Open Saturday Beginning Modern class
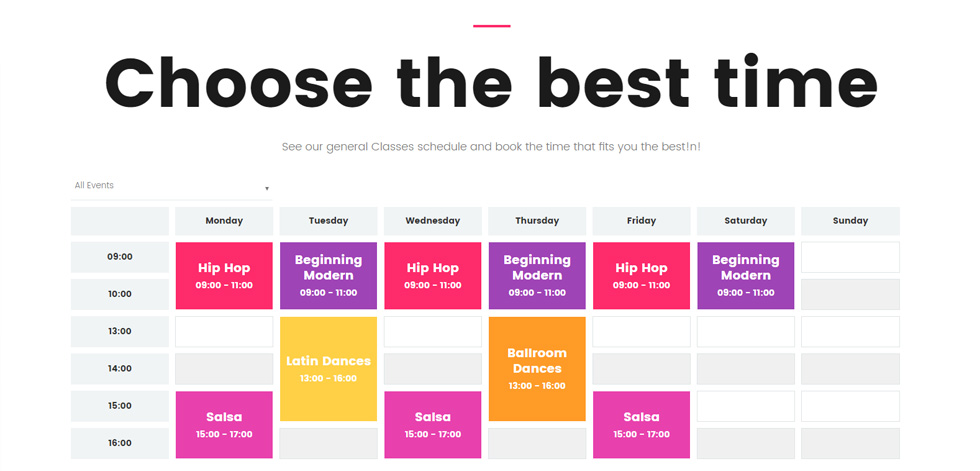980x471 pixels. click(x=746, y=275)
